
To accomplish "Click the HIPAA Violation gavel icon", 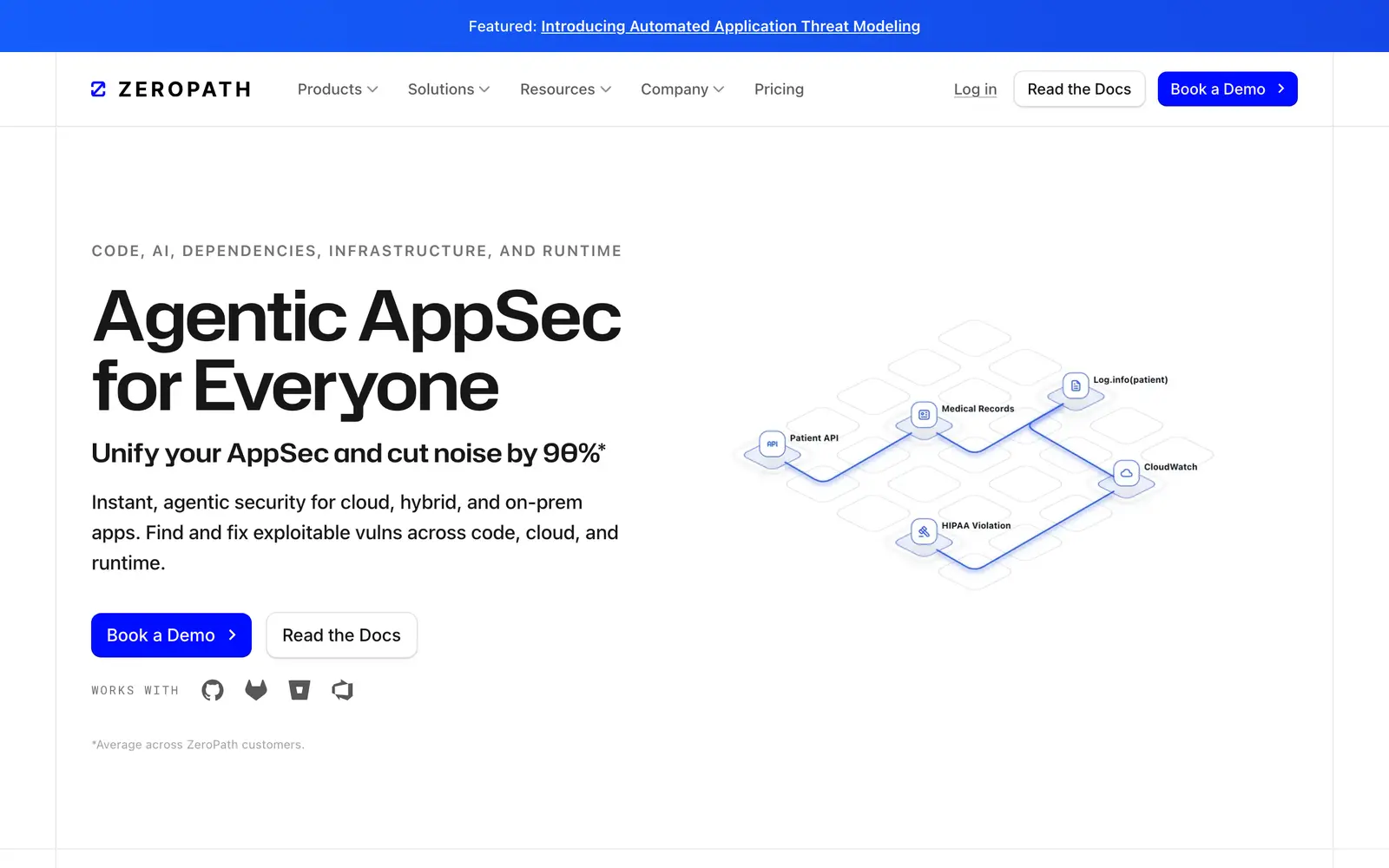I will (924, 531).
